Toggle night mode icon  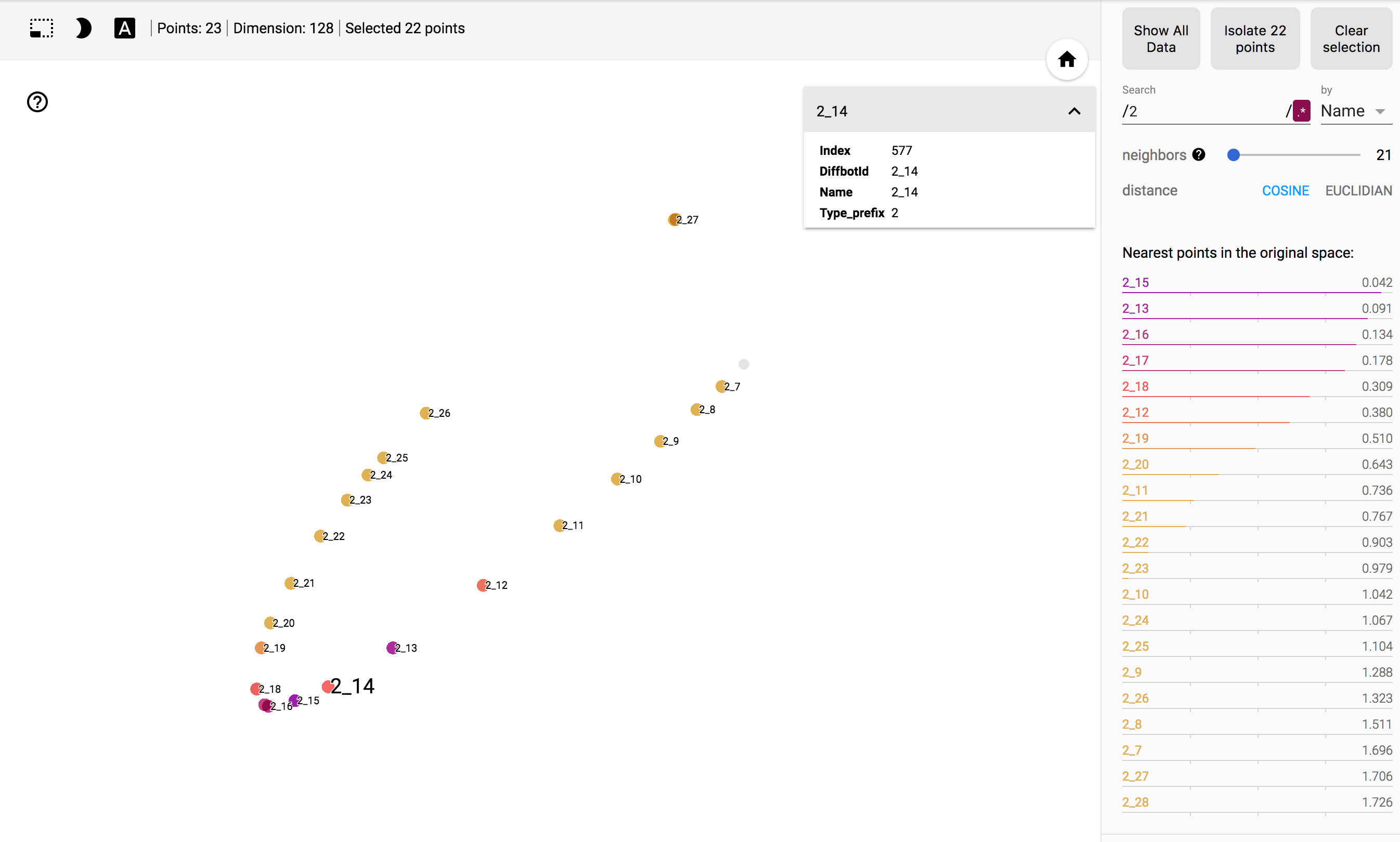[83, 28]
